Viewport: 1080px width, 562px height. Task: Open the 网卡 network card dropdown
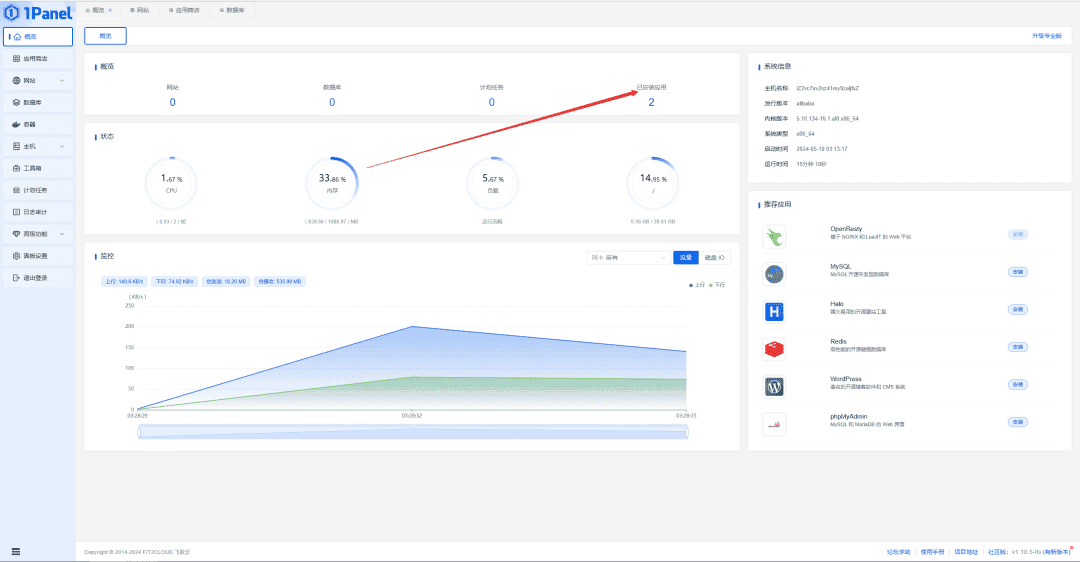[629, 258]
